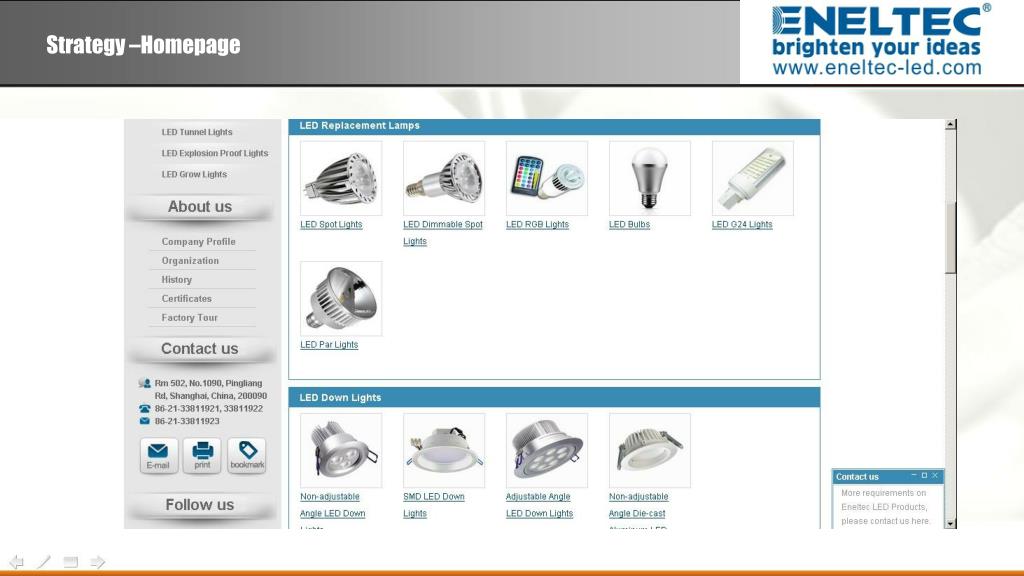Image resolution: width=1024 pixels, height=576 pixels.
Task: Click the SMD LED Down Lights link
Action: point(434,505)
